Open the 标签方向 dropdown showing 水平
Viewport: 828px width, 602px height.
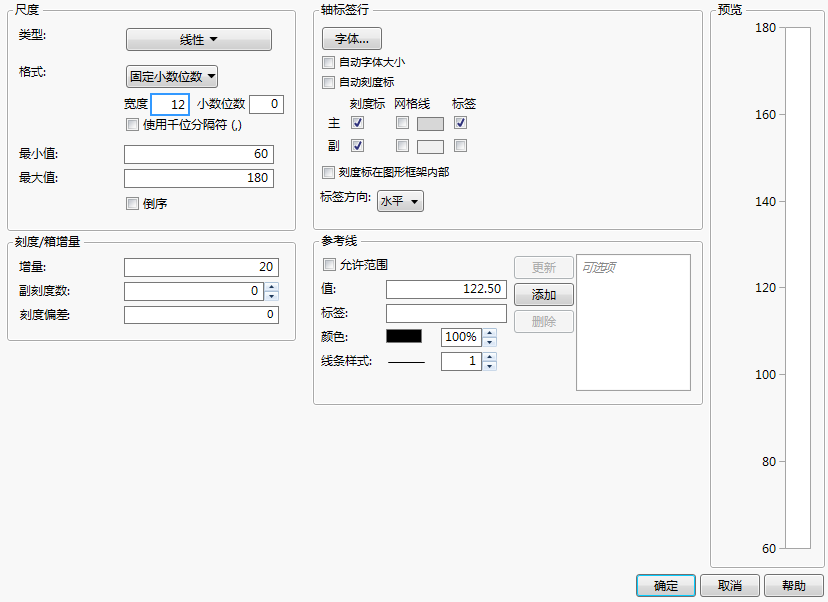click(x=400, y=201)
